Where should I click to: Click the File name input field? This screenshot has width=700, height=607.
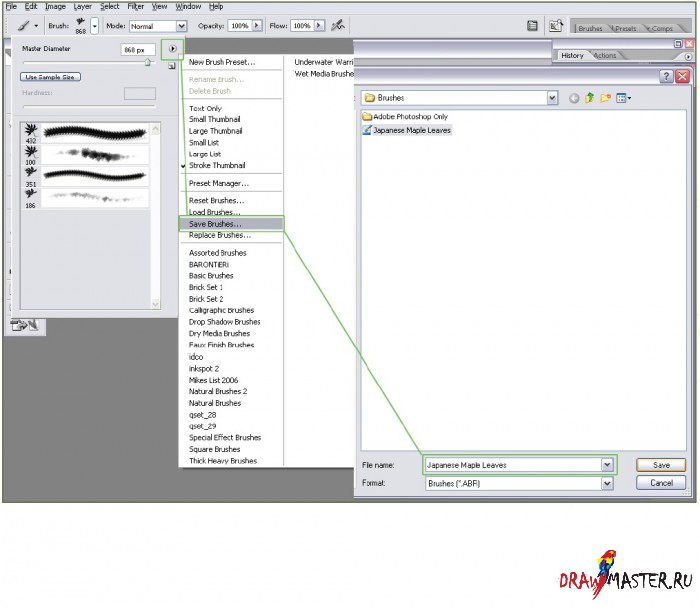[x=513, y=465]
